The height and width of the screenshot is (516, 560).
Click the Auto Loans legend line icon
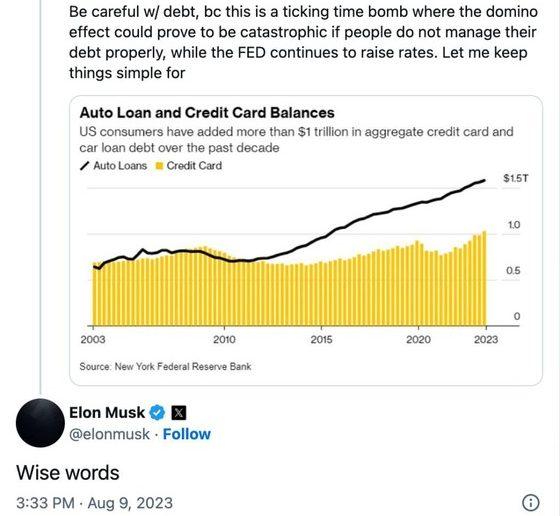[x=85, y=166]
